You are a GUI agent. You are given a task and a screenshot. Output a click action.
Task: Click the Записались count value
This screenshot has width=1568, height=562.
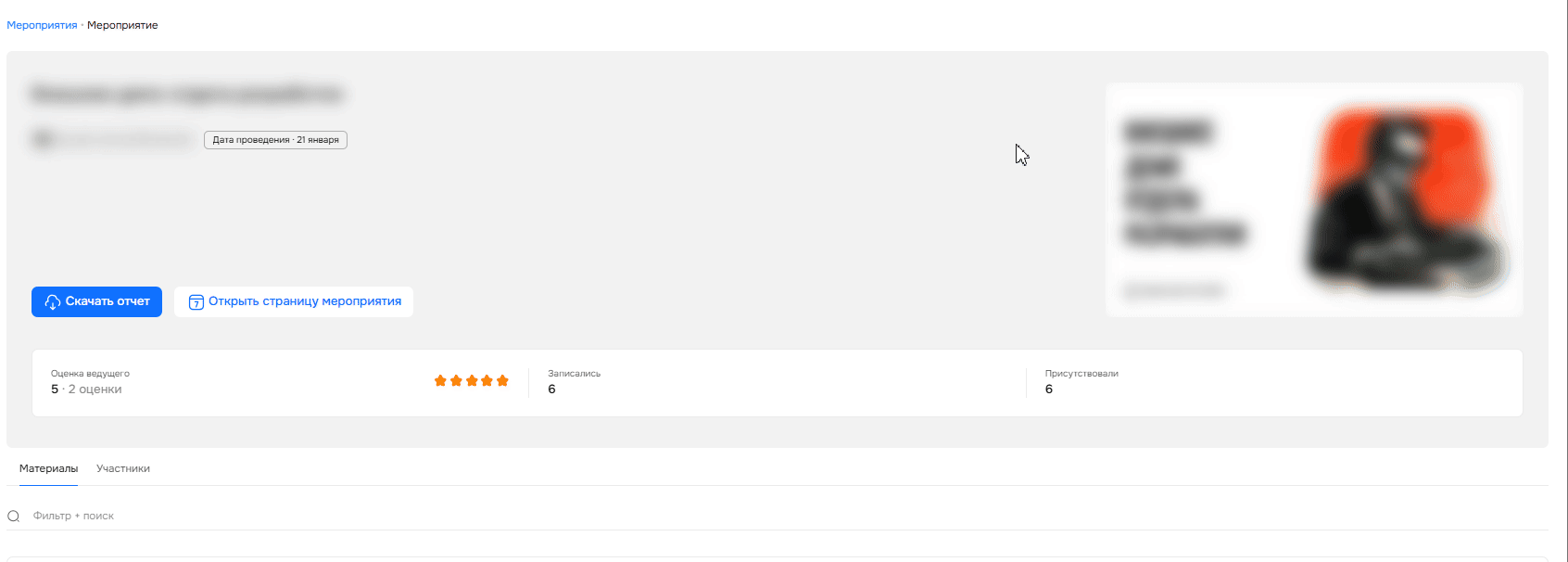pos(552,390)
